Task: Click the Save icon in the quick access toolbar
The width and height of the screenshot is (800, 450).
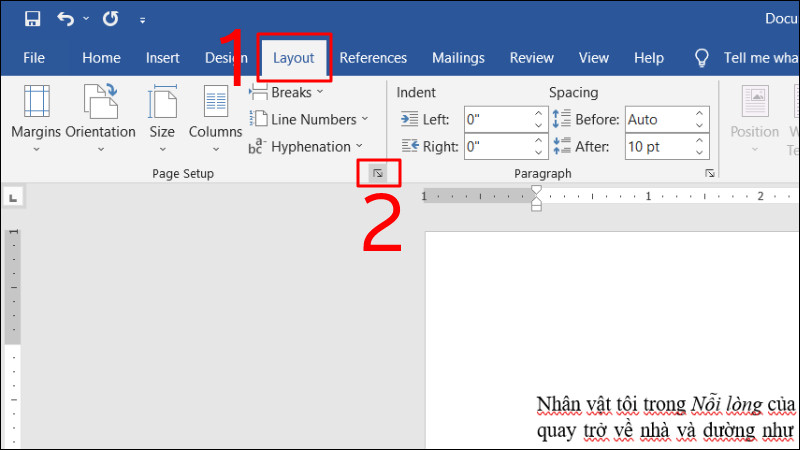Action: 32,19
